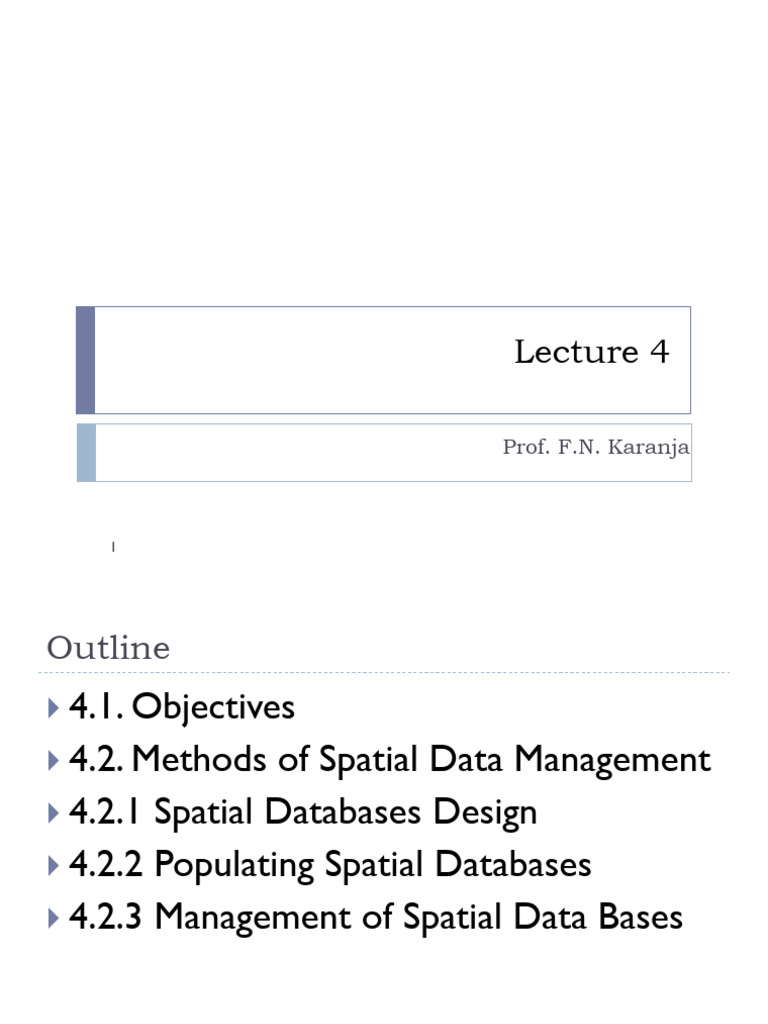Image resolution: width=768 pixels, height=1024 pixels.
Task: Select the light blue block beside the professor name
Action: [x=86, y=452]
